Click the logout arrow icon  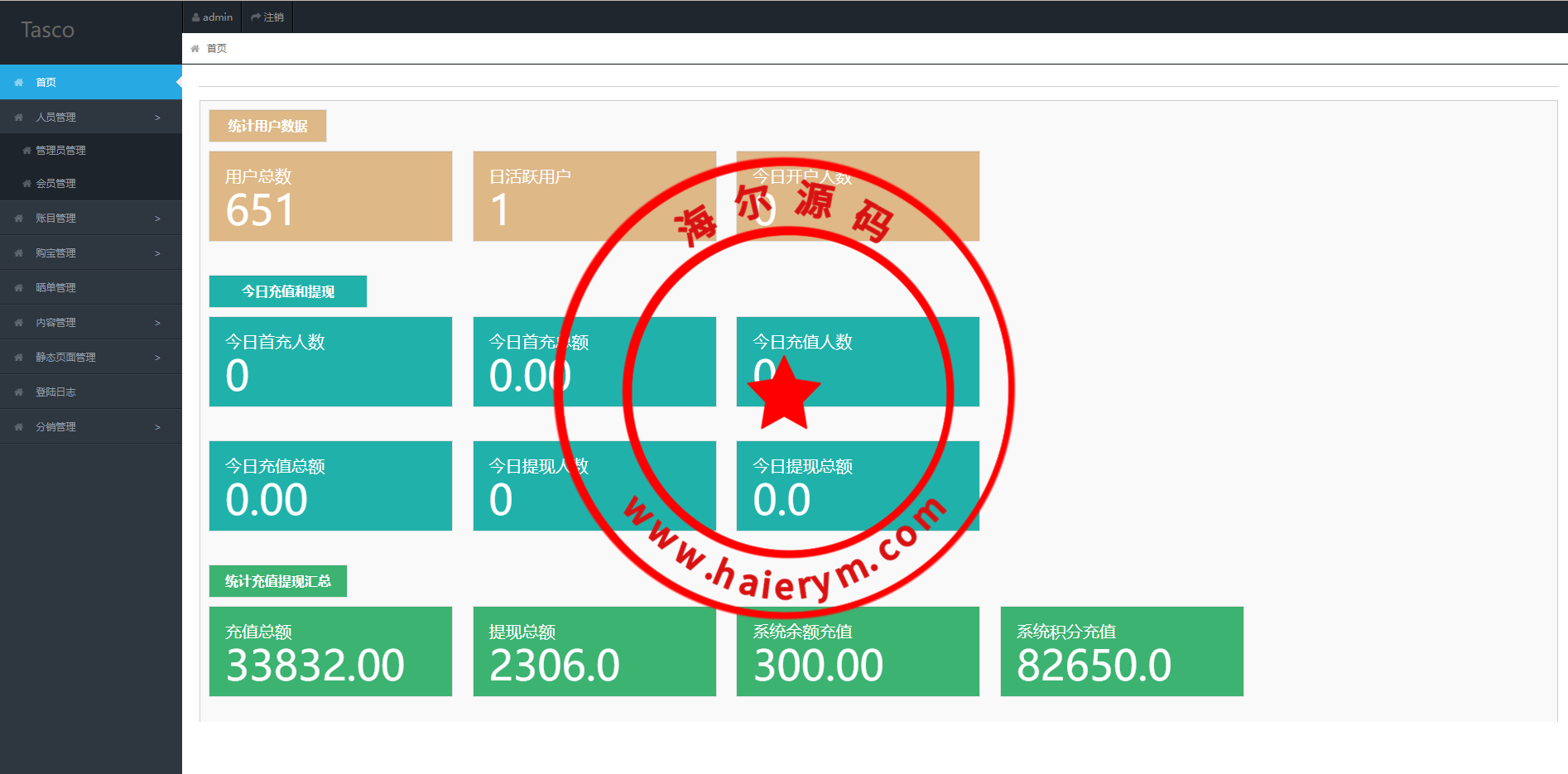click(x=256, y=17)
